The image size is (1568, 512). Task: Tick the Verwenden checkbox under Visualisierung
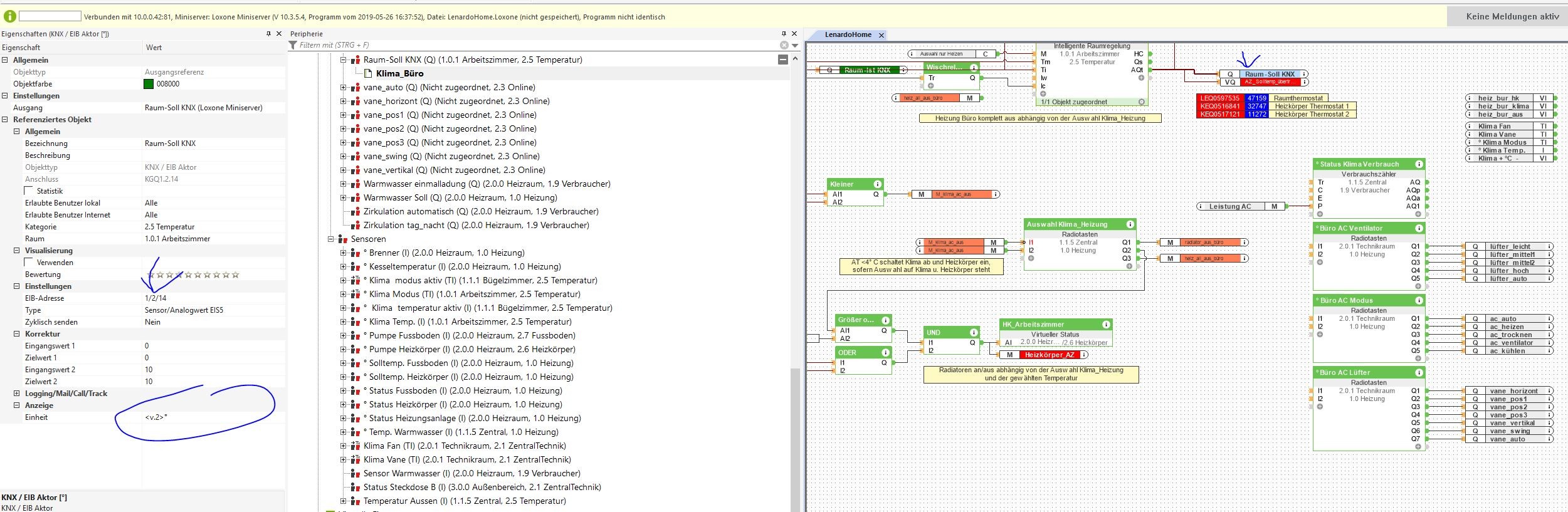pos(28,263)
